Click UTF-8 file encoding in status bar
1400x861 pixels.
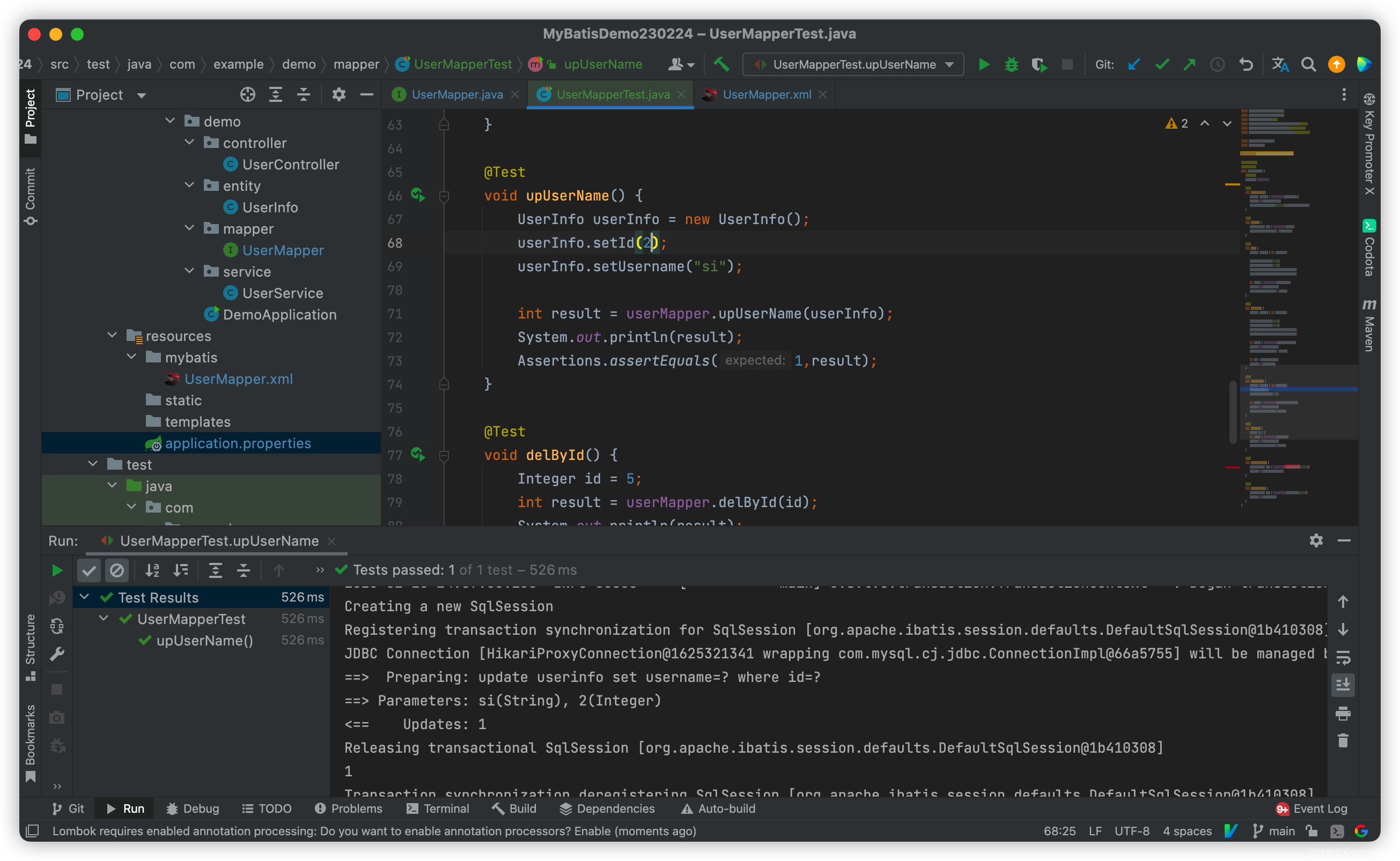(x=1131, y=832)
